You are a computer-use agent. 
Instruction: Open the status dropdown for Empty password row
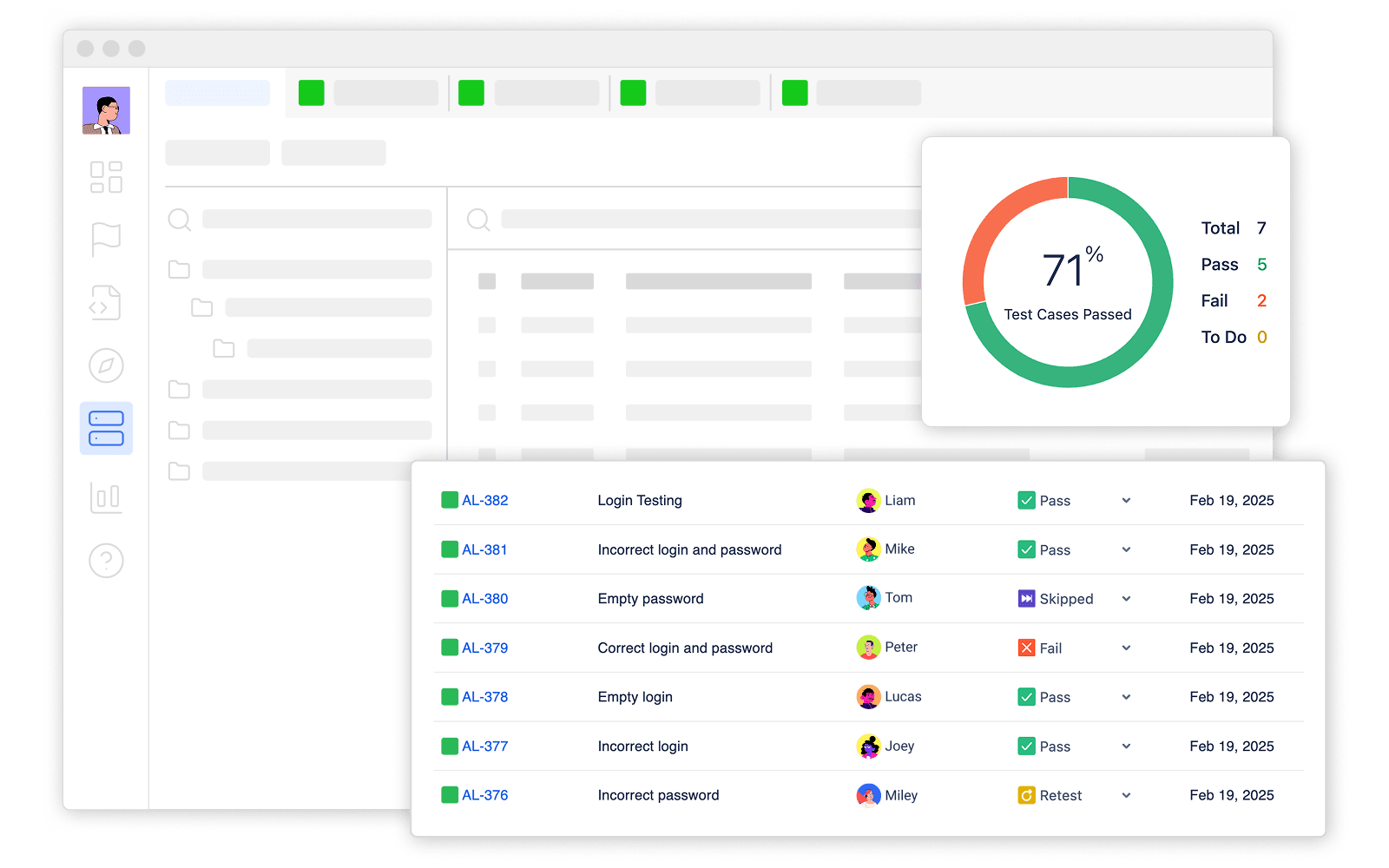1126,598
